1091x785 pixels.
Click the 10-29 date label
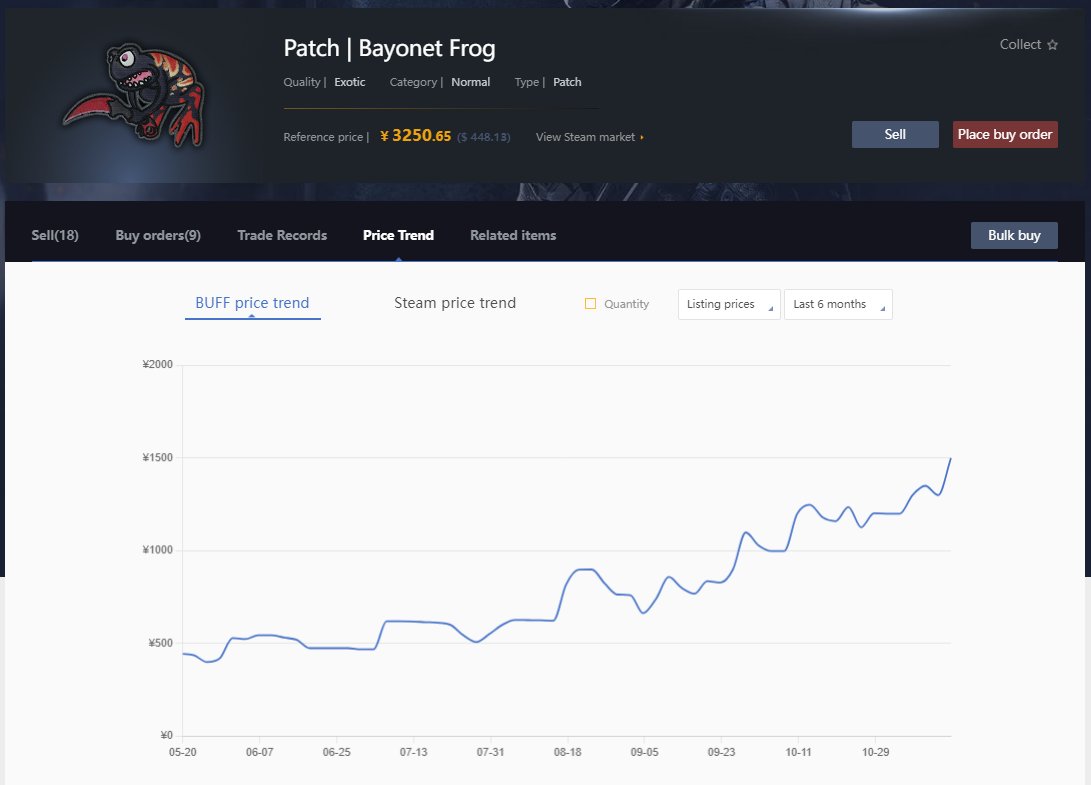875,752
